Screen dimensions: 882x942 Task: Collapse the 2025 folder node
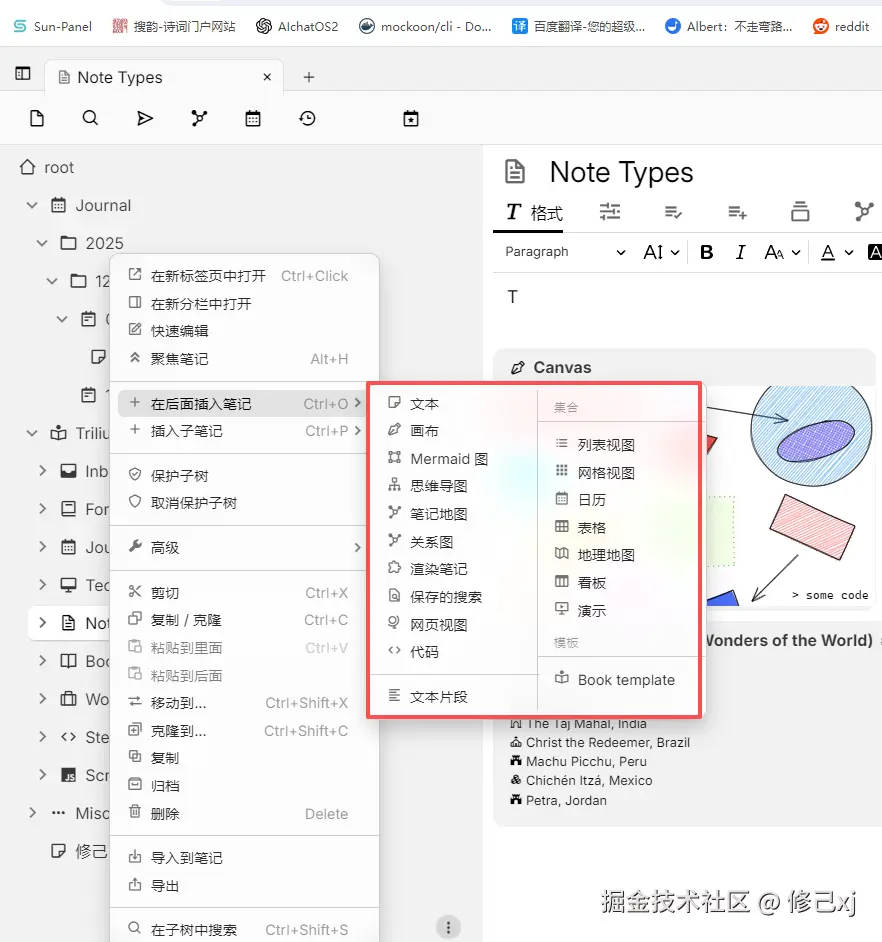[42, 243]
